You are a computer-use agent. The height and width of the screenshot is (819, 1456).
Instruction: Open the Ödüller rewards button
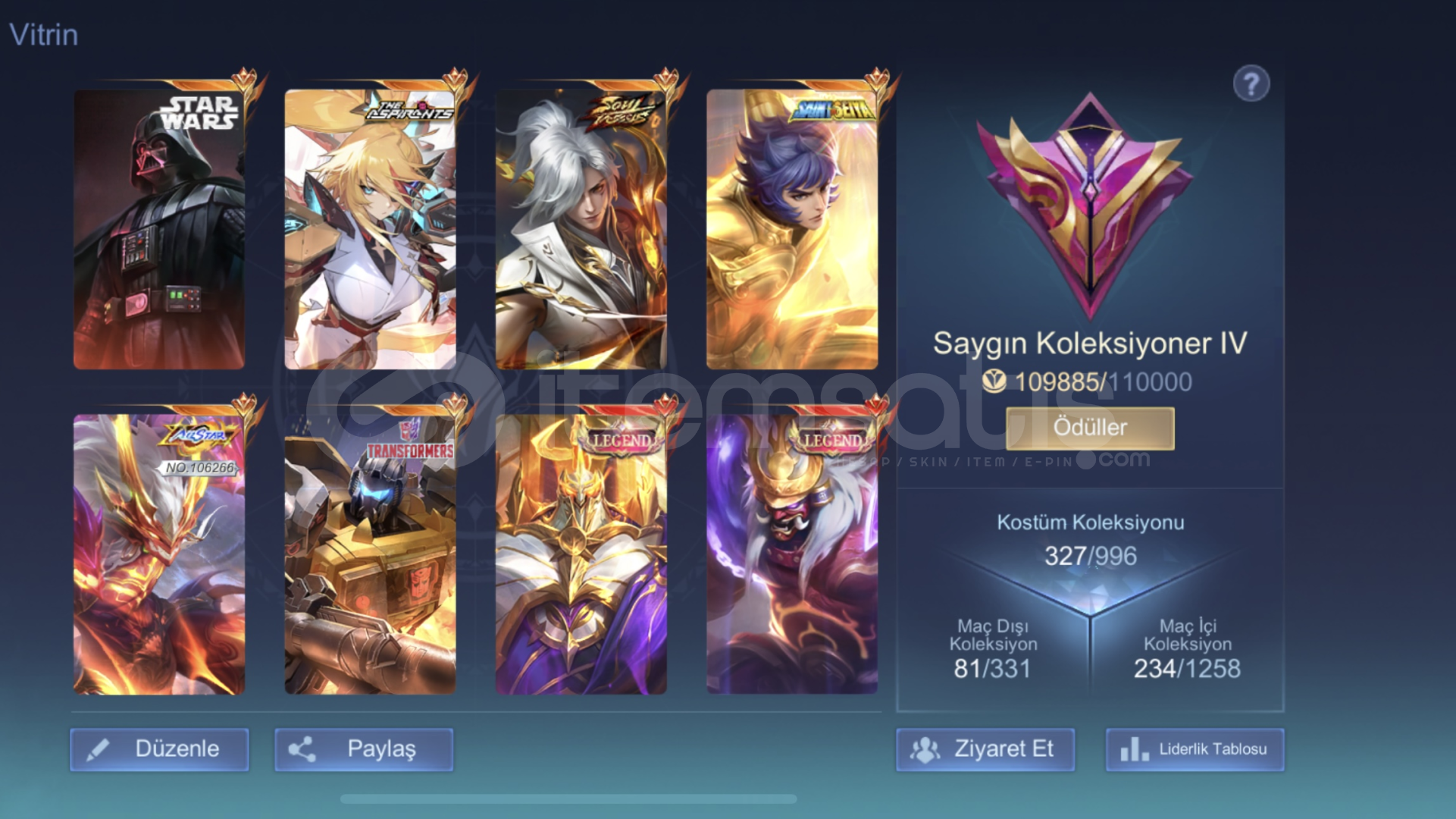[1090, 428]
